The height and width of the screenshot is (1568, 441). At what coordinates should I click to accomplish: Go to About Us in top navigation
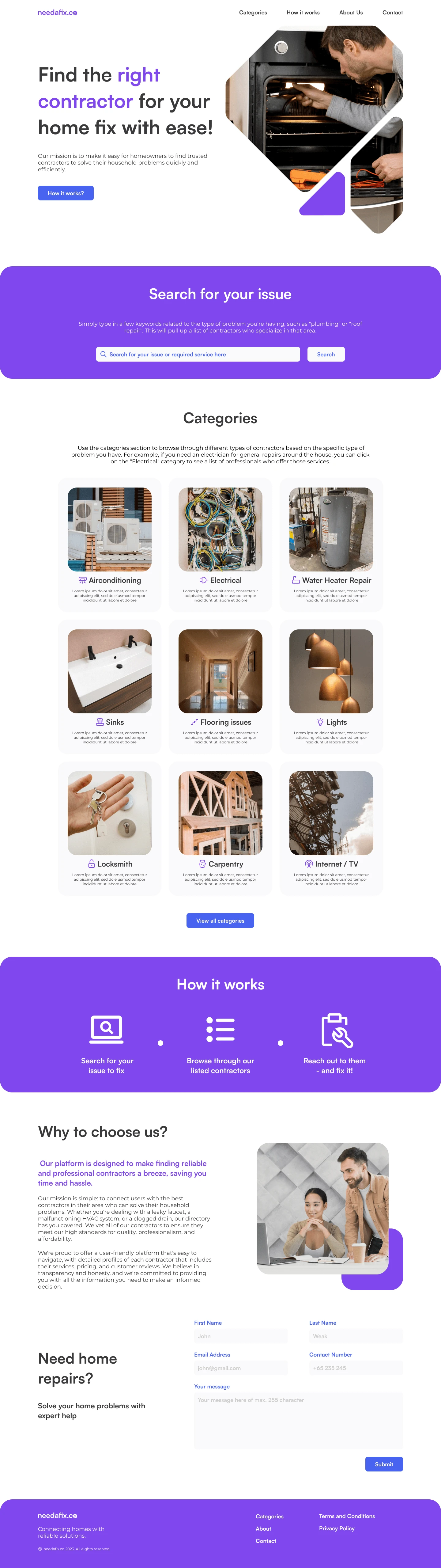click(351, 12)
